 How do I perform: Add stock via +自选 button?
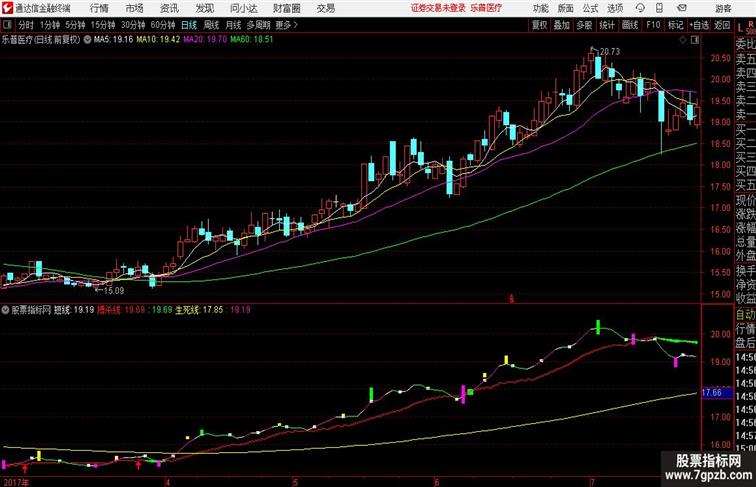(699, 25)
